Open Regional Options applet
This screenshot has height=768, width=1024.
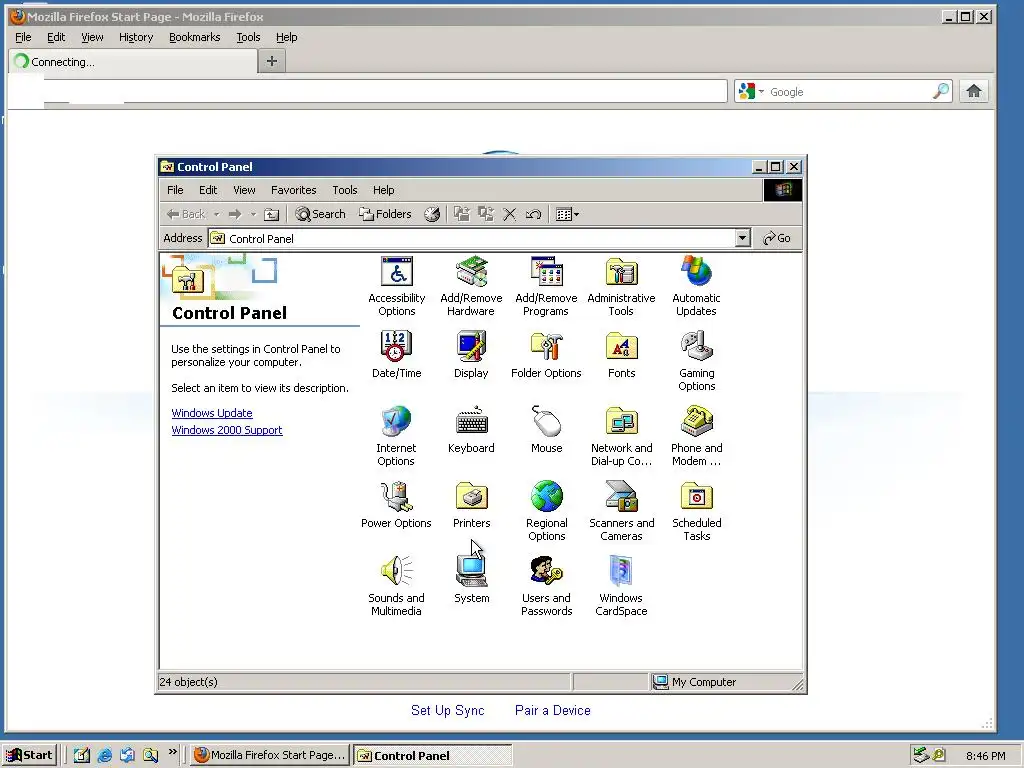(x=547, y=511)
